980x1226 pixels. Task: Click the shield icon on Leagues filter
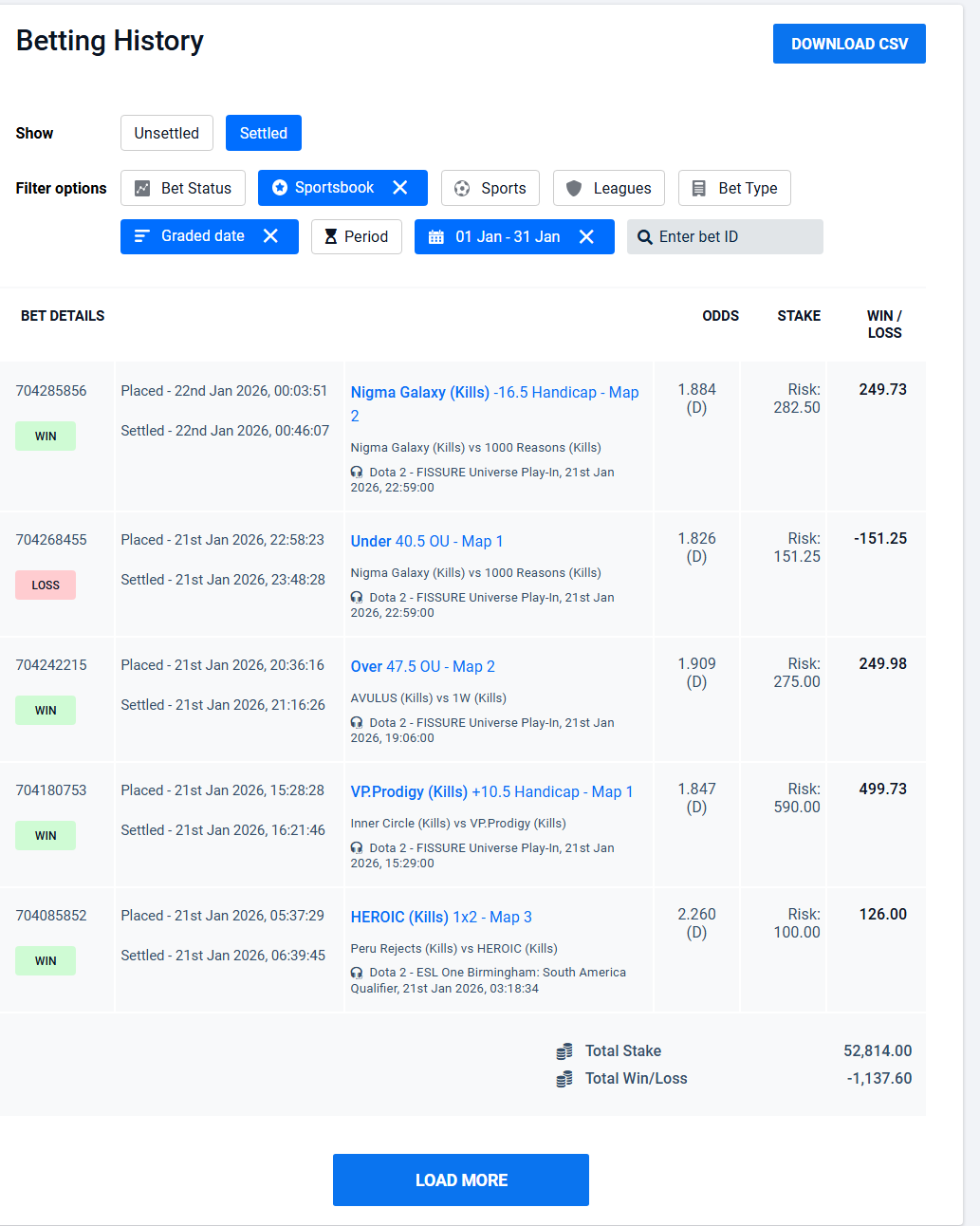coord(574,189)
